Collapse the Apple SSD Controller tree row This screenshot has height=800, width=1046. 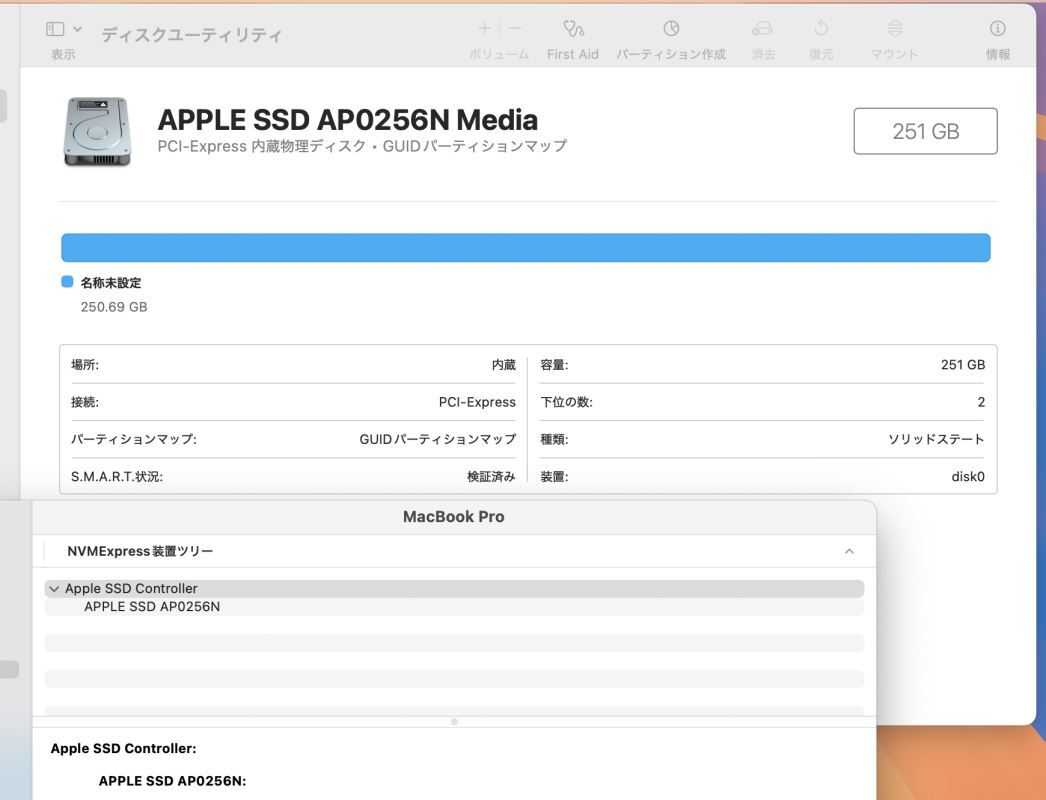(x=54, y=589)
